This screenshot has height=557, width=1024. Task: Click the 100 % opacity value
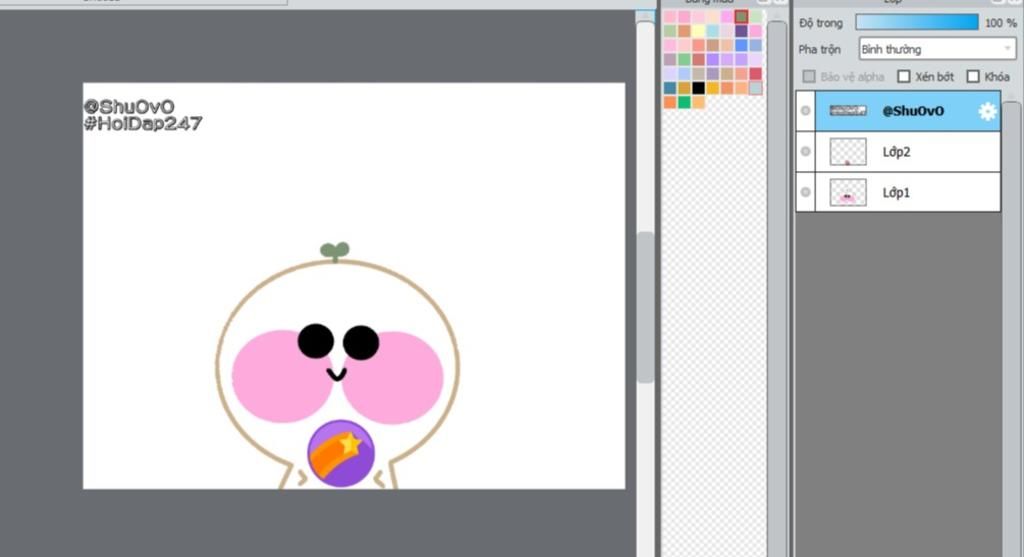point(1000,23)
